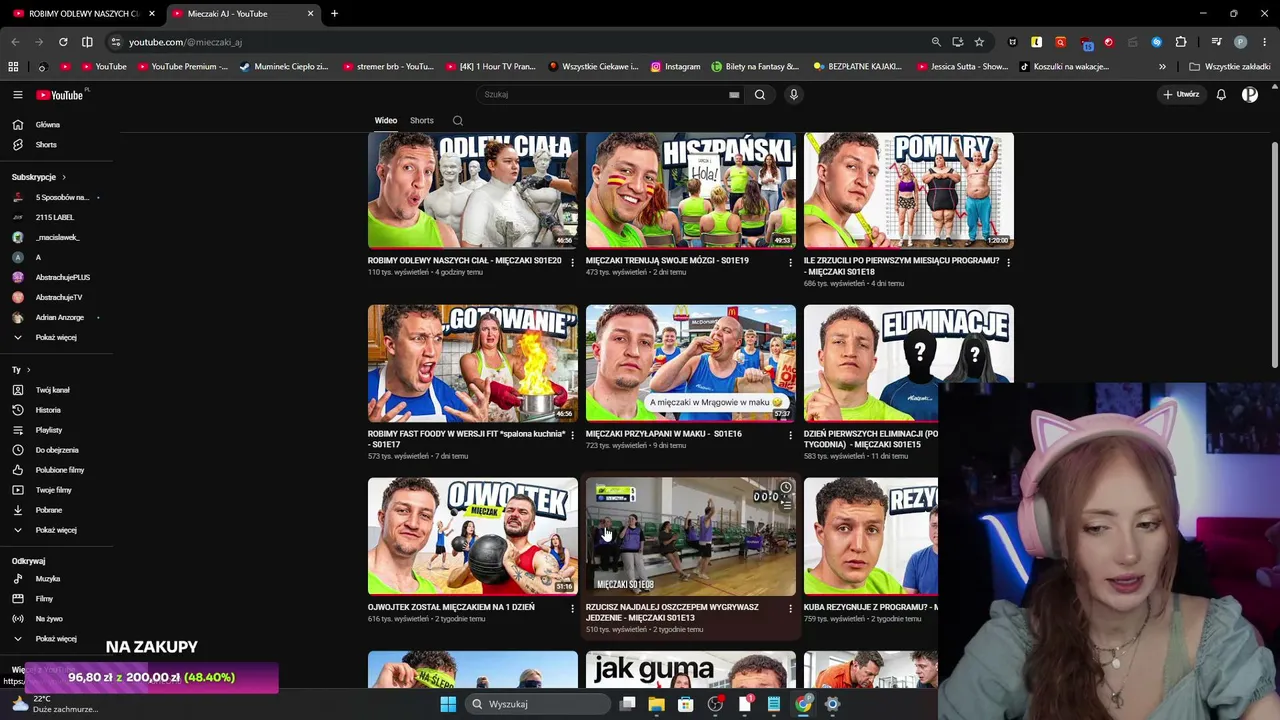
Task: Open options for ROBIMY ODLEWY NASZYCH CIAŁ video
Action: [x=573, y=262]
